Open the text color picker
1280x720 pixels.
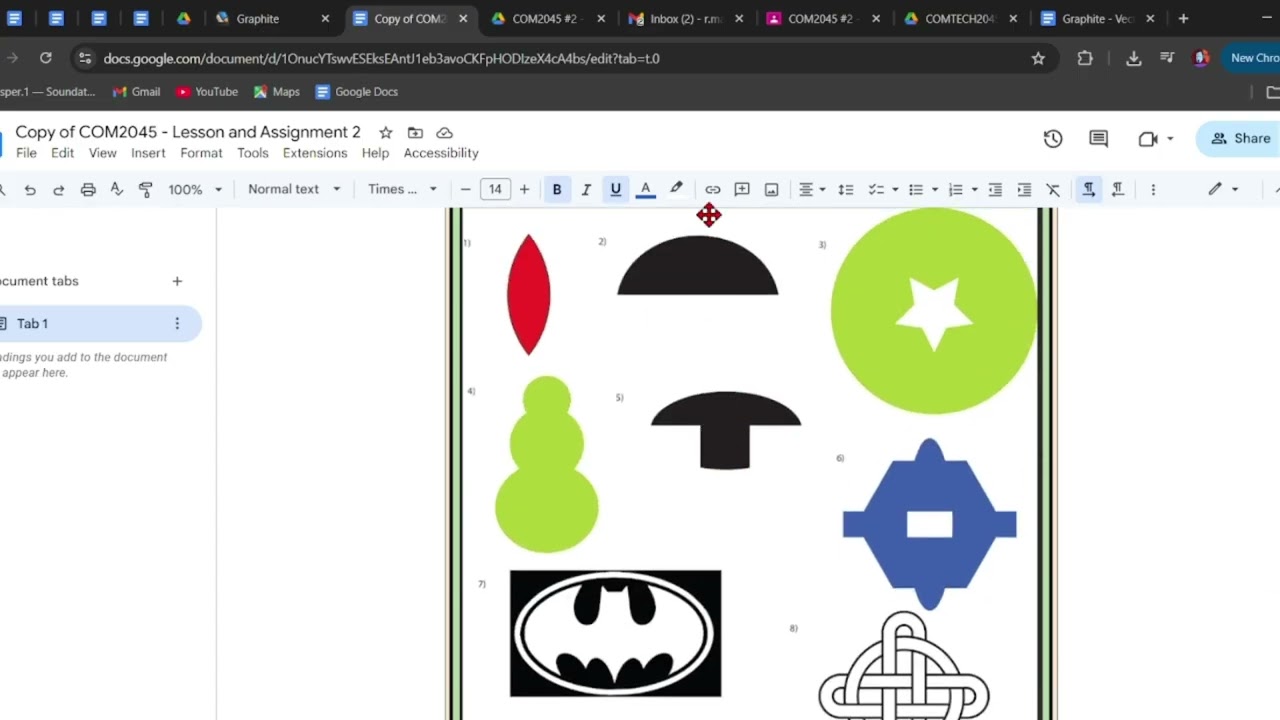[646, 189]
